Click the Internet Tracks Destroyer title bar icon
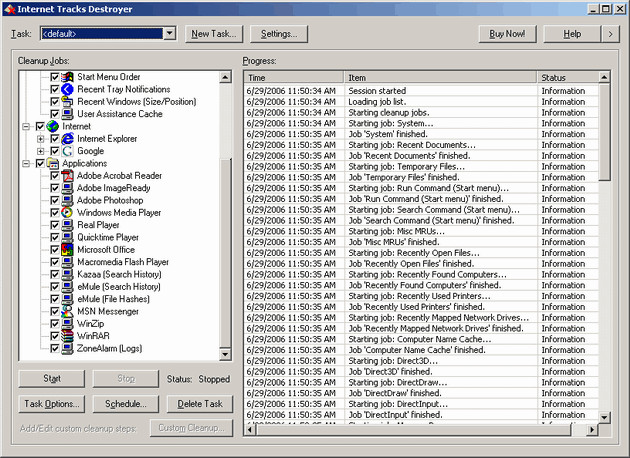 [x=10, y=9]
